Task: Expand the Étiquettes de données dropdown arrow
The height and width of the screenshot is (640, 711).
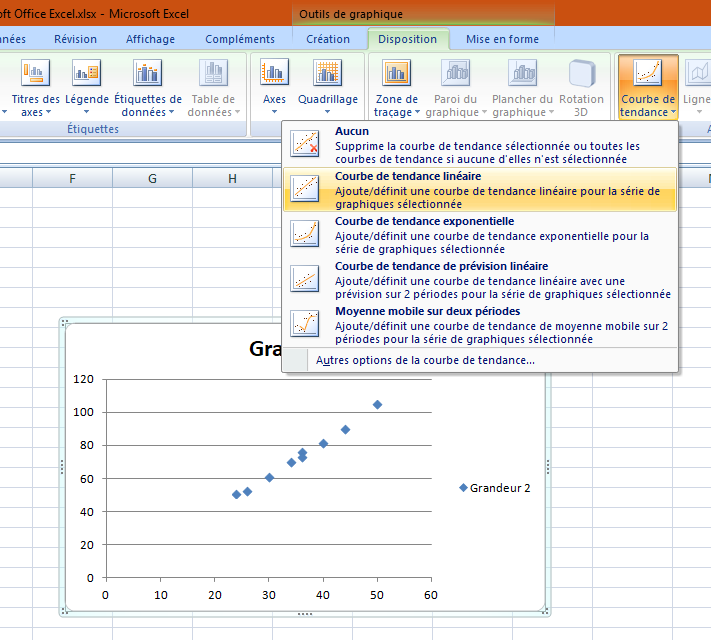Action: (171, 112)
